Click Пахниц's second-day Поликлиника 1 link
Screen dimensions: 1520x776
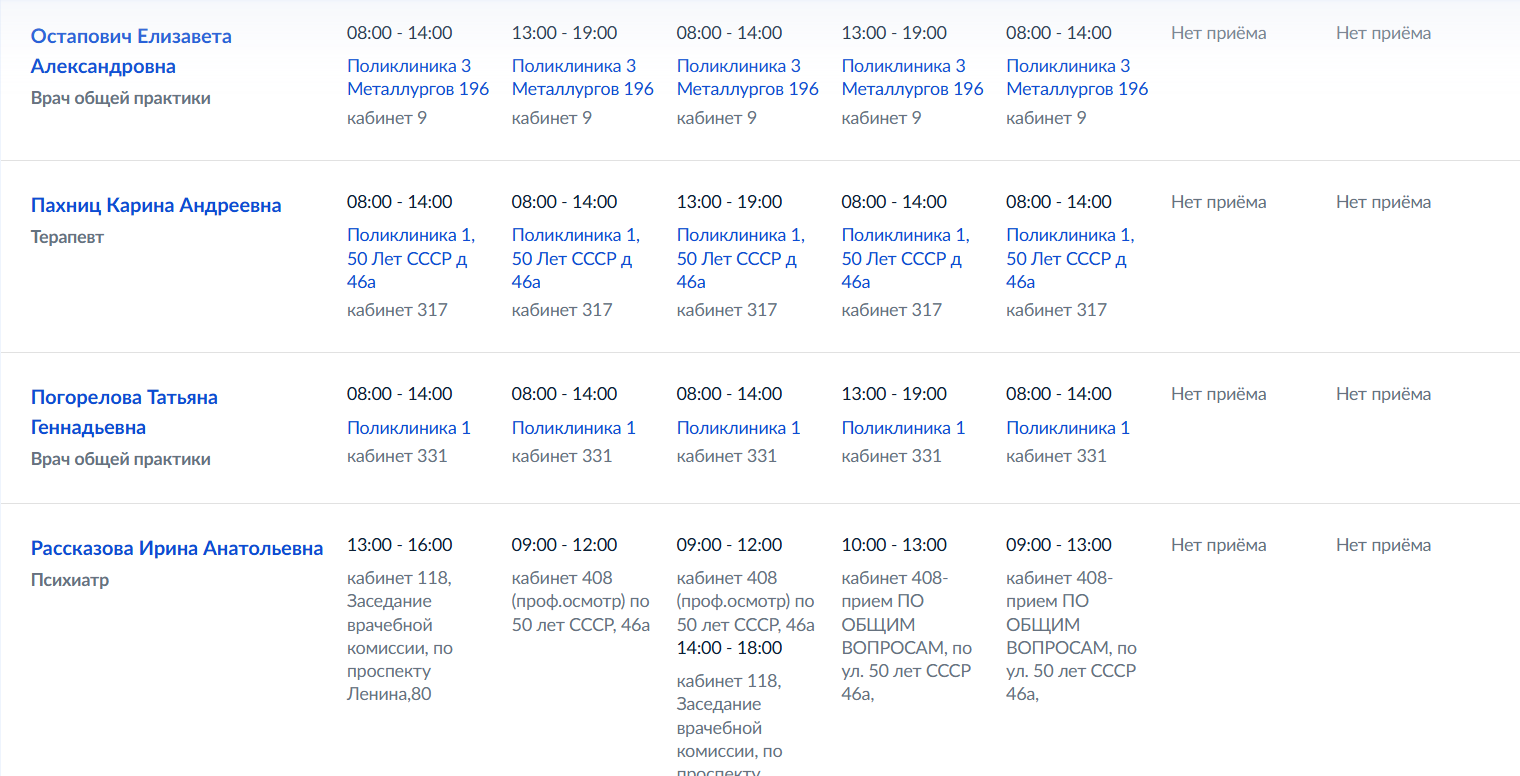coord(576,258)
